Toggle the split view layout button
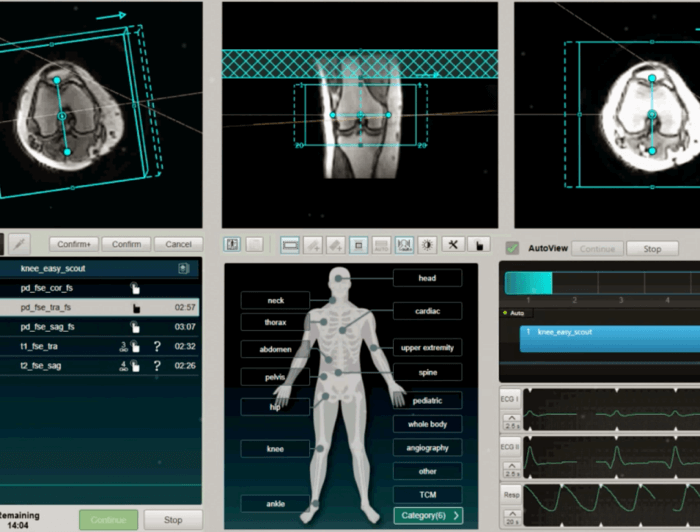700x532 pixels. click(x=232, y=244)
